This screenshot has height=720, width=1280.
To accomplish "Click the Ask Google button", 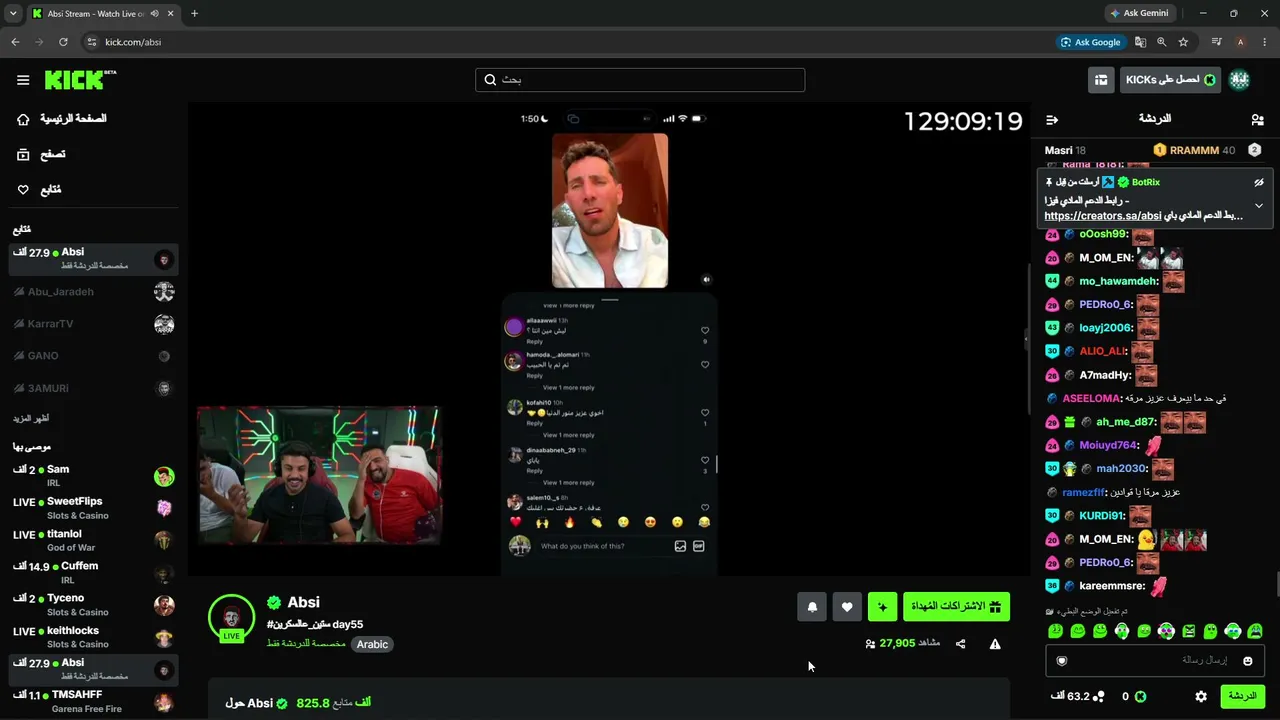I will coord(1090,42).
